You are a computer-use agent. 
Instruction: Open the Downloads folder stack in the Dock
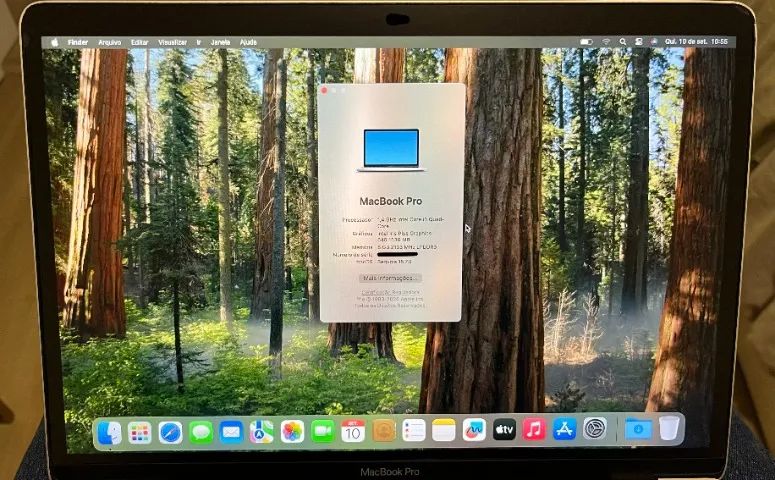point(638,428)
